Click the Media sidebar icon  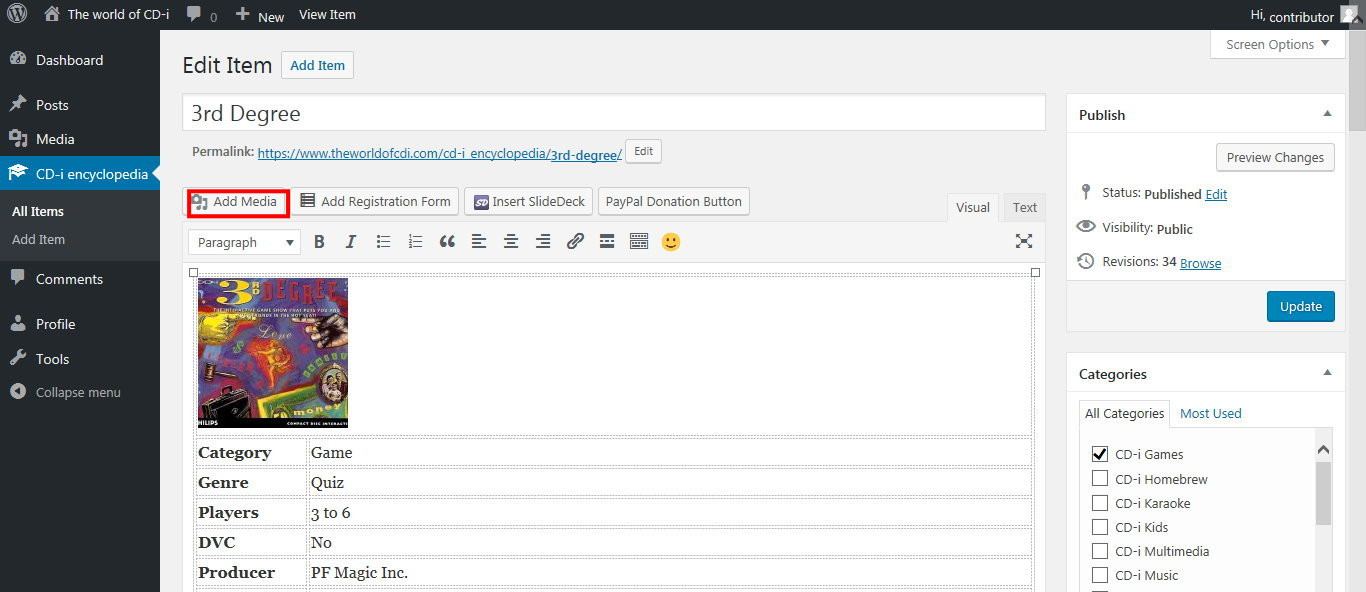(18, 139)
